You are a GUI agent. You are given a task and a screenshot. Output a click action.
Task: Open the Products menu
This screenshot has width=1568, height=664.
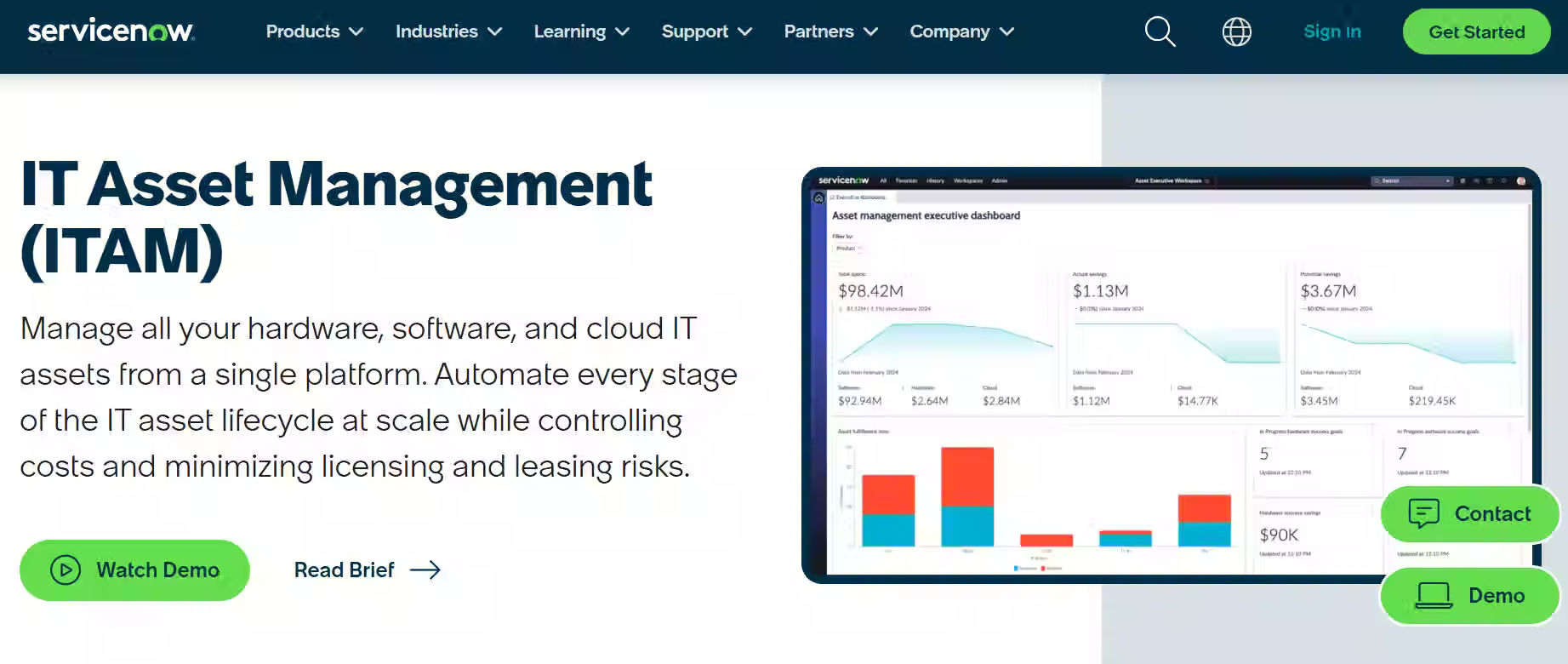click(x=315, y=31)
